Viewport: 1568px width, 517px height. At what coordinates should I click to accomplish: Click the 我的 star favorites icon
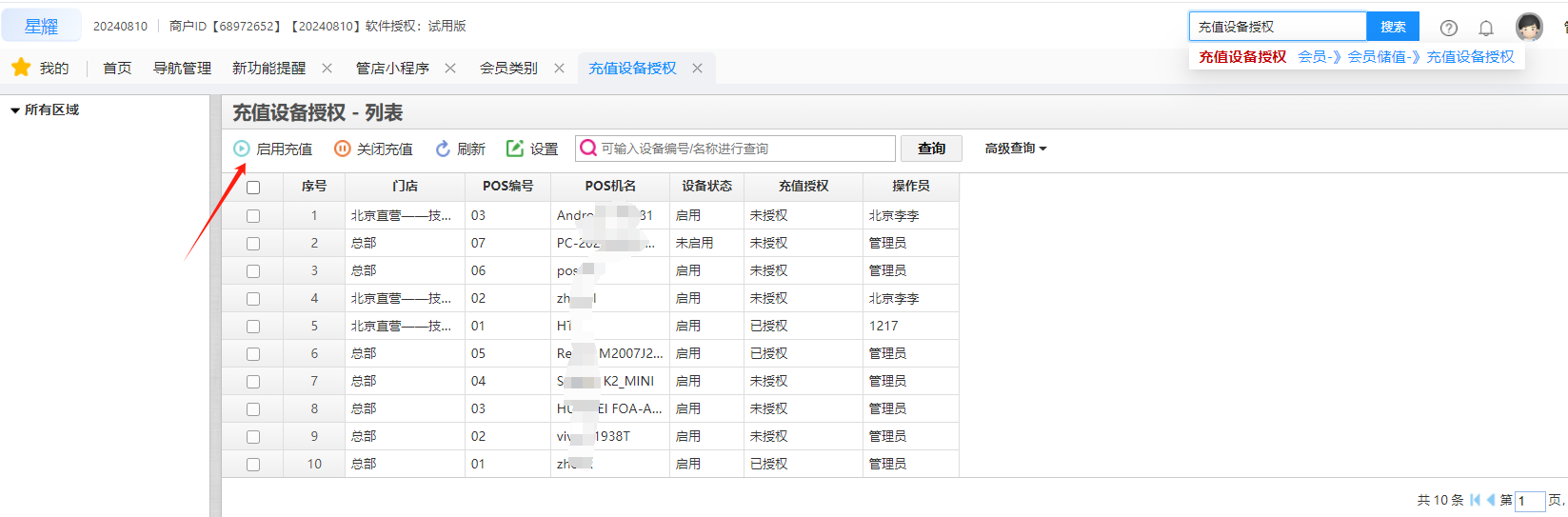coord(21,67)
